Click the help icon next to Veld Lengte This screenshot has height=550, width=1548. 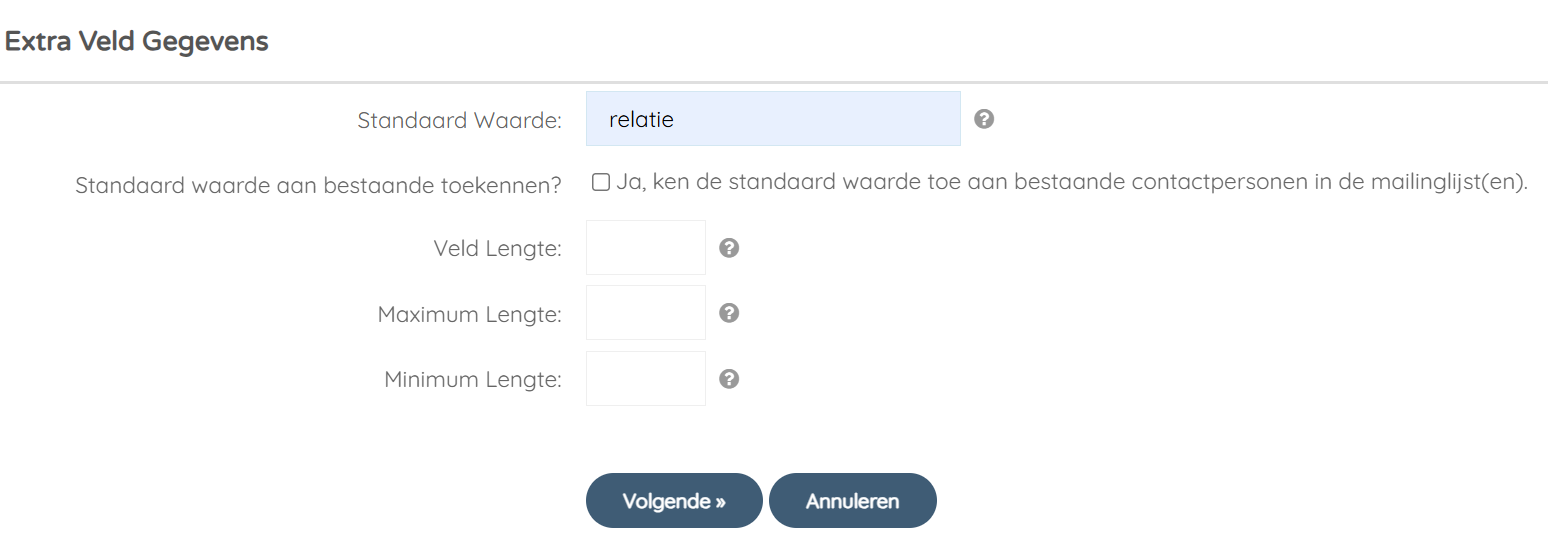tap(729, 248)
